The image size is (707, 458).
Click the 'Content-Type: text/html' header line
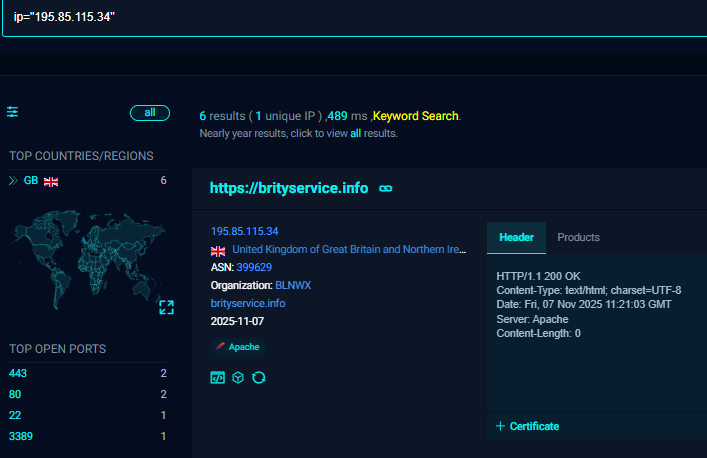589,290
